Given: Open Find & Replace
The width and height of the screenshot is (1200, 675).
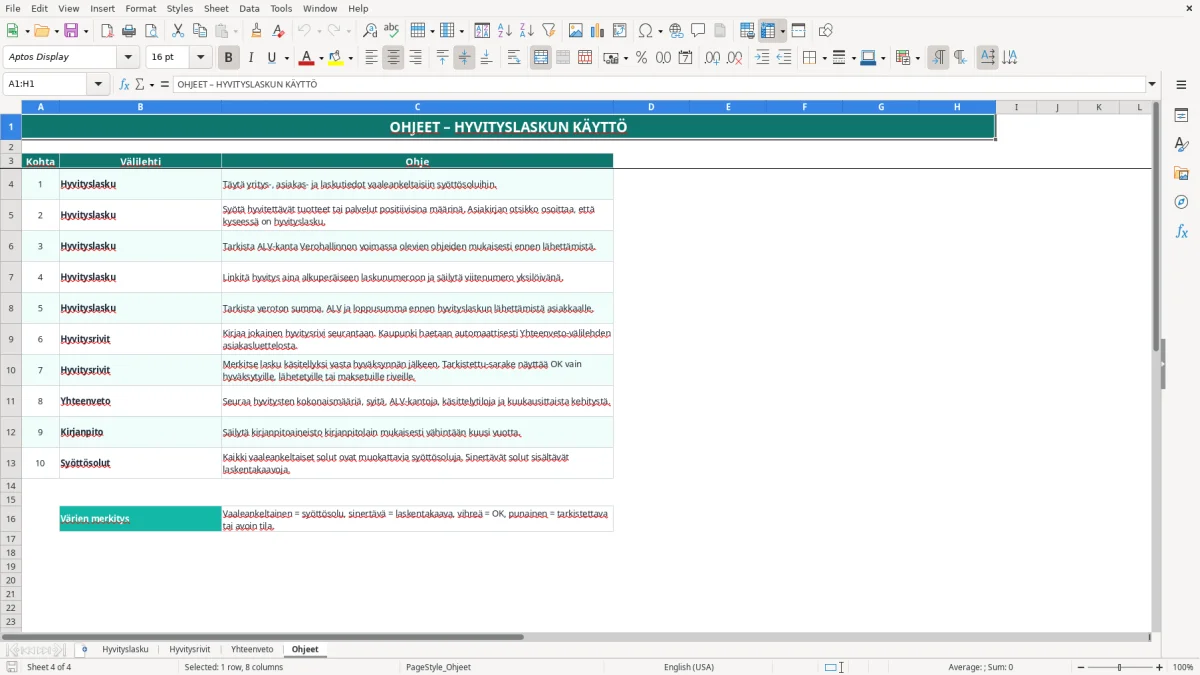Looking at the screenshot, I should 370,31.
